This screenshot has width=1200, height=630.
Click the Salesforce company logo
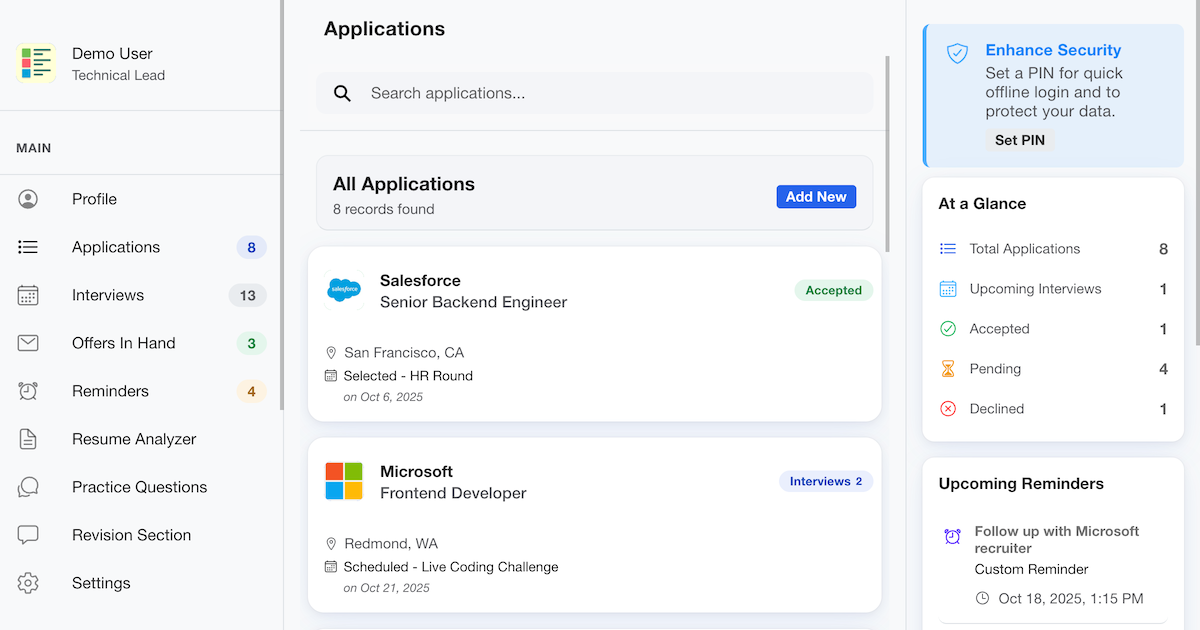(344, 291)
